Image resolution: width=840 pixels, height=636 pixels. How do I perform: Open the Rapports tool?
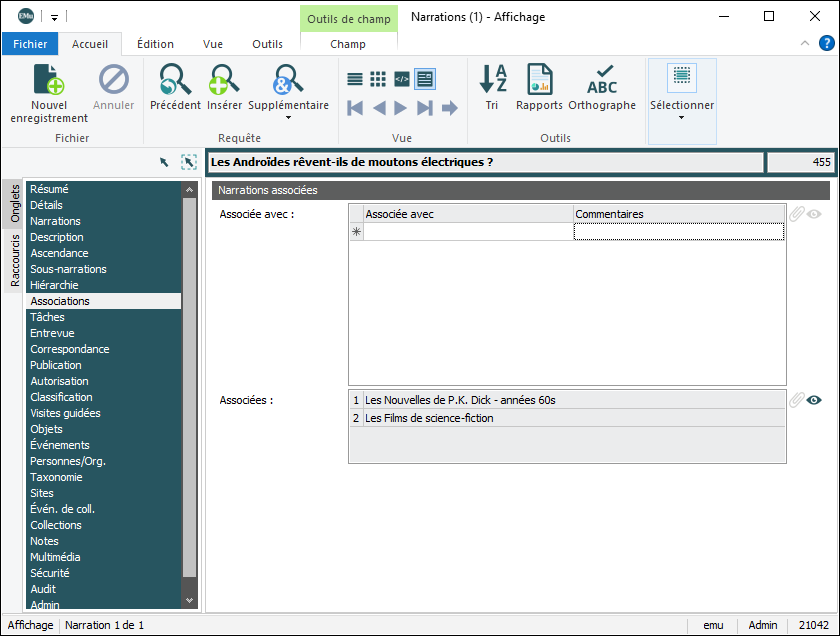(539, 80)
